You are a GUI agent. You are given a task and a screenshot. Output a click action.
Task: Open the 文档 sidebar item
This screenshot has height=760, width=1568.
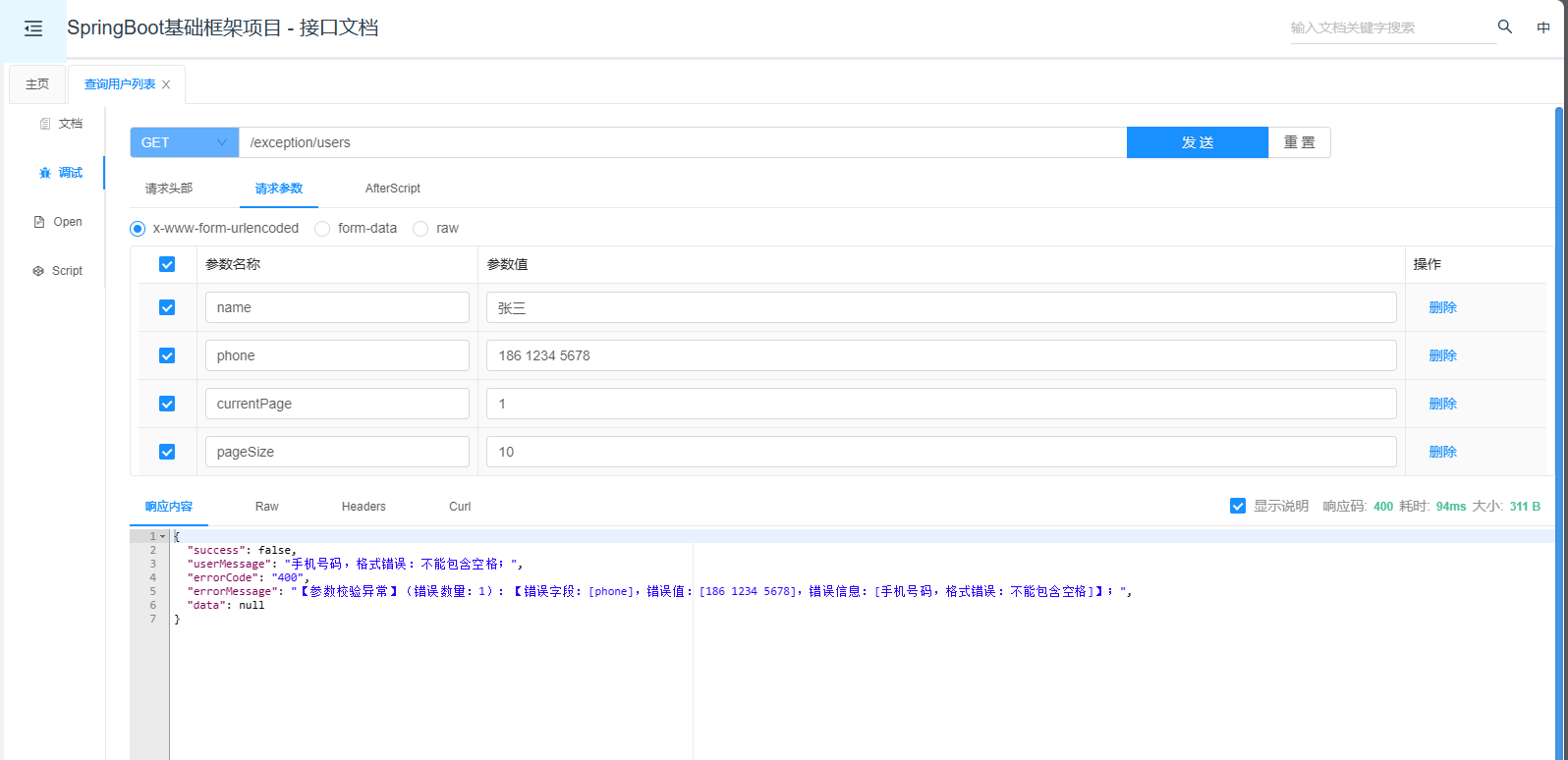pos(61,124)
